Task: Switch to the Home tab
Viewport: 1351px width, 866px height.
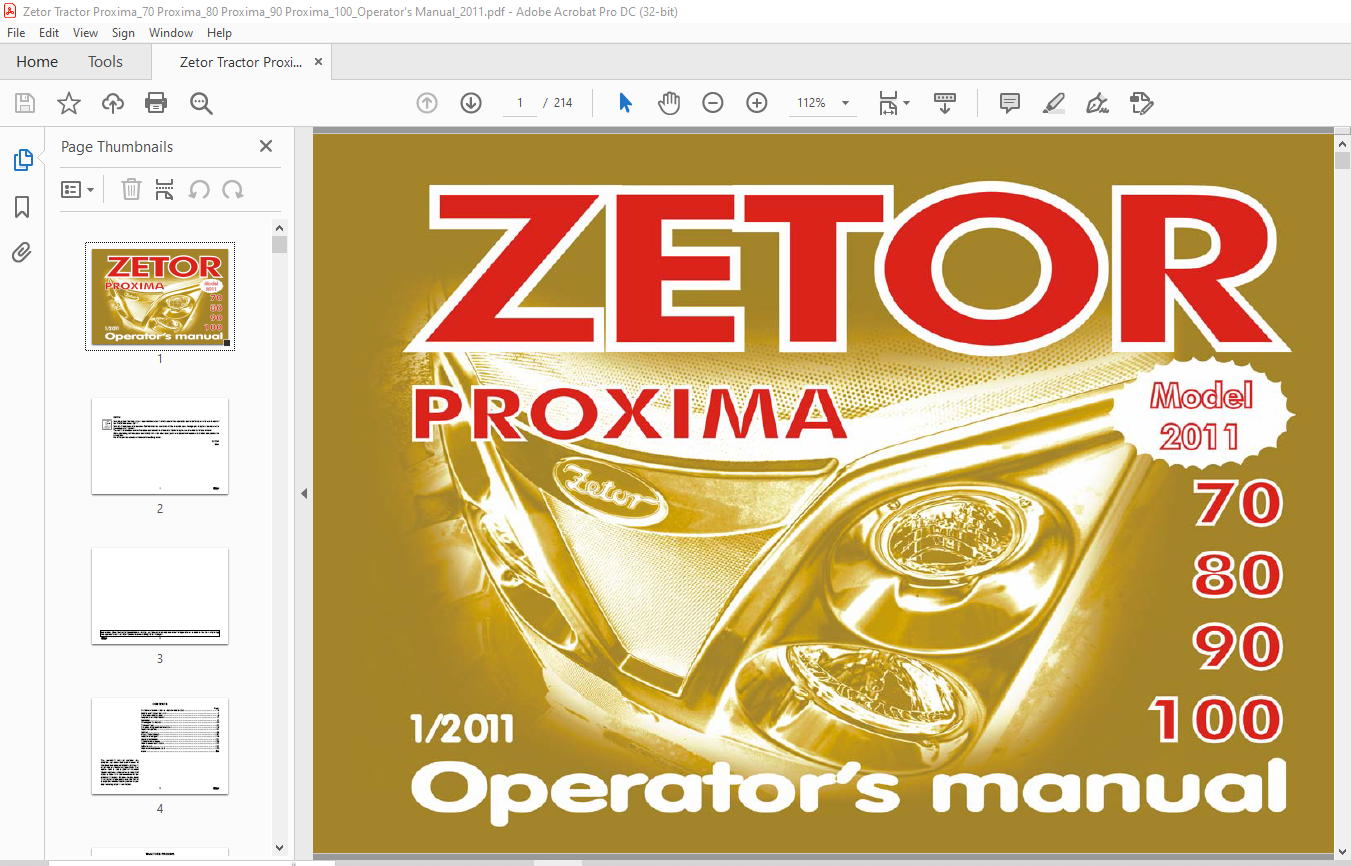Action: 37,61
